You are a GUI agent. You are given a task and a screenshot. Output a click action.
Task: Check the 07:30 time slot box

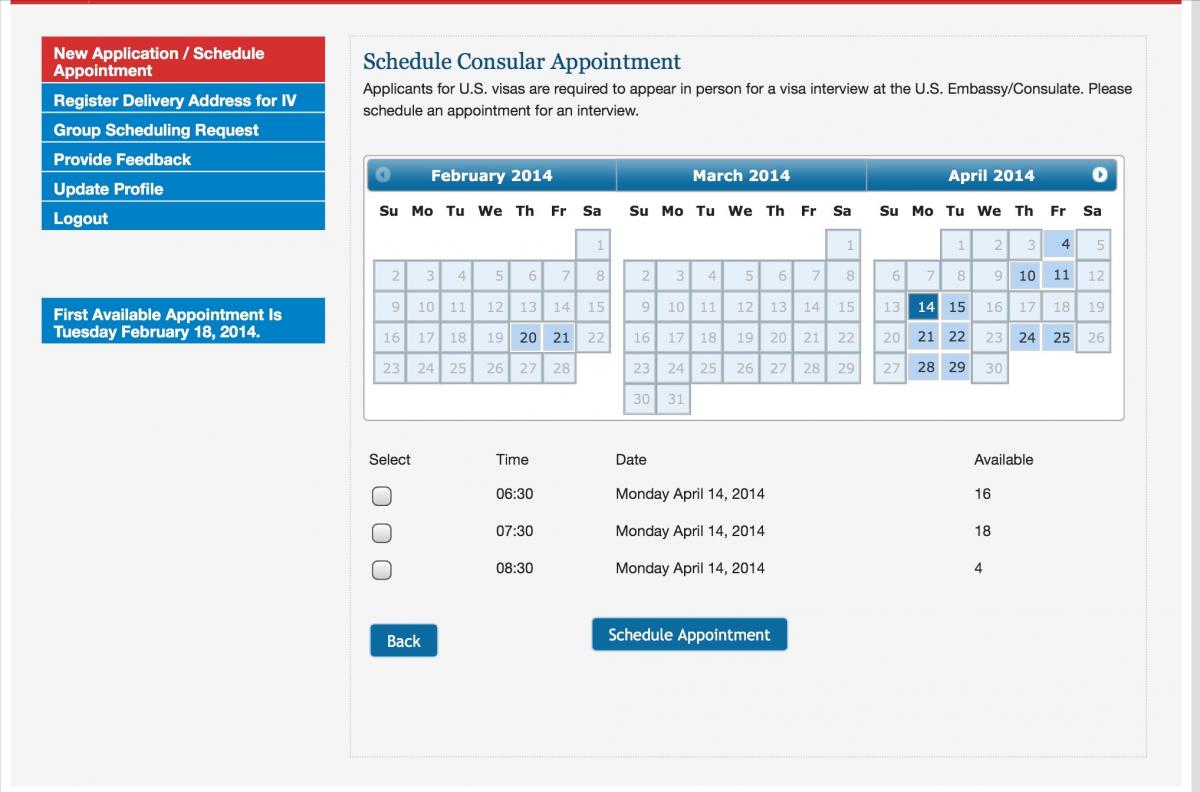click(381, 532)
